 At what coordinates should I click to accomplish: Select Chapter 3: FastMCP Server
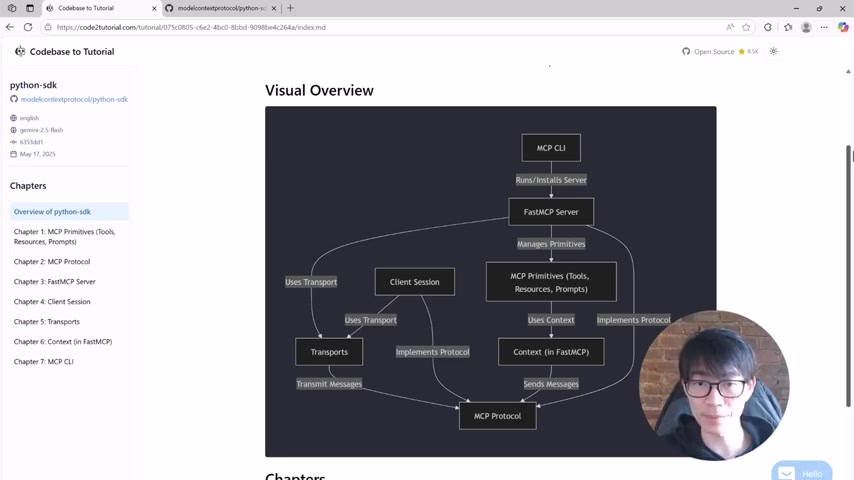point(54,282)
